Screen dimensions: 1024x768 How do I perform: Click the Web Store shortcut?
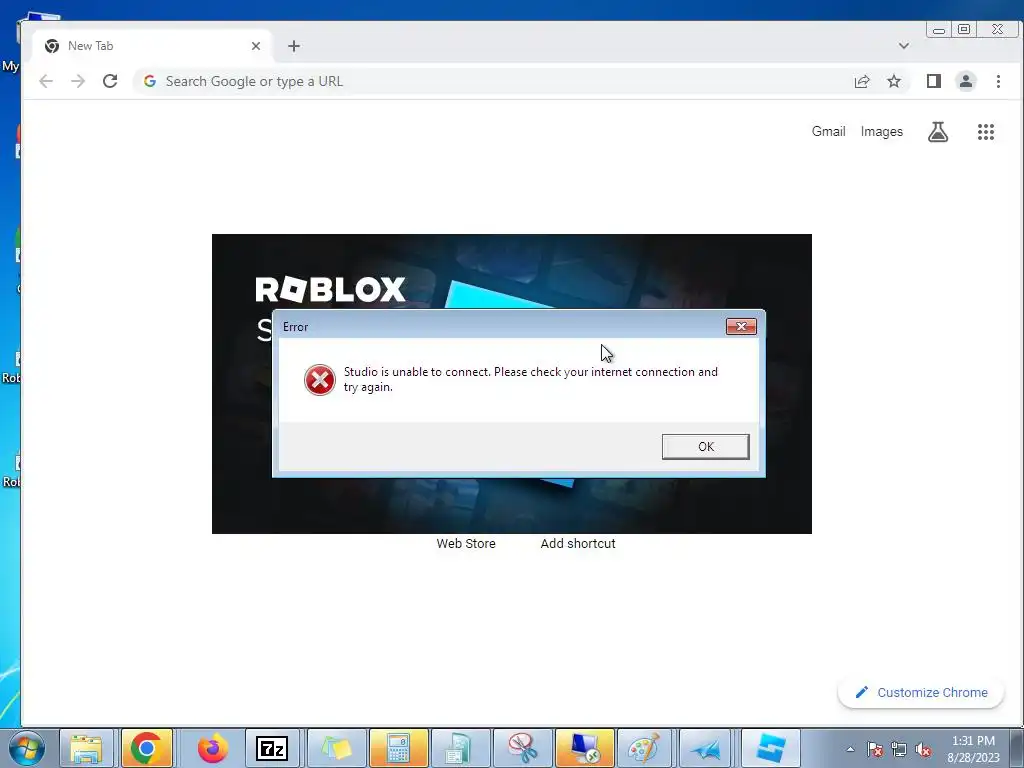466,543
